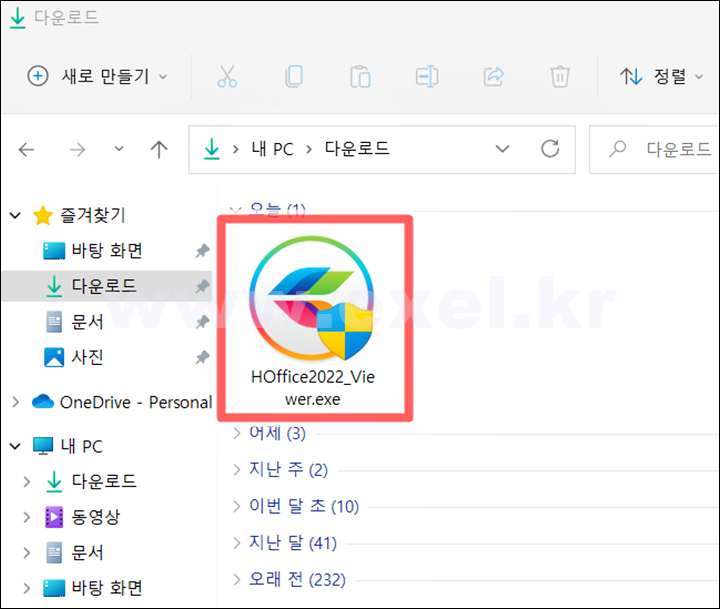The height and width of the screenshot is (609, 720).
Task: Expand 동영상 under 내 PC
Action: point(27,517)
